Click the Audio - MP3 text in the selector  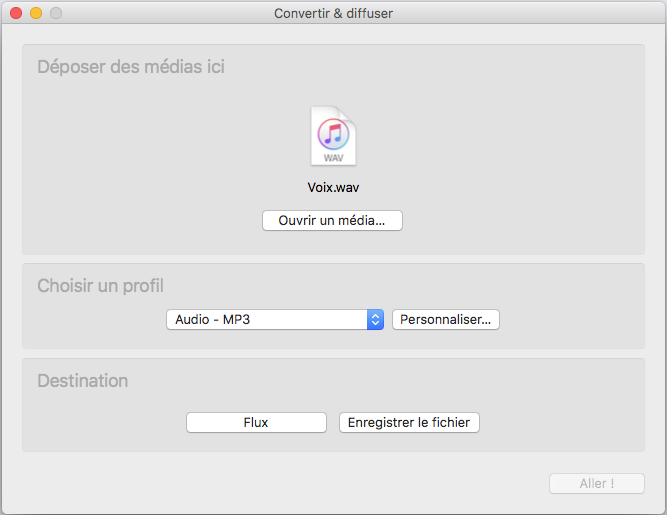pos(213,319)
